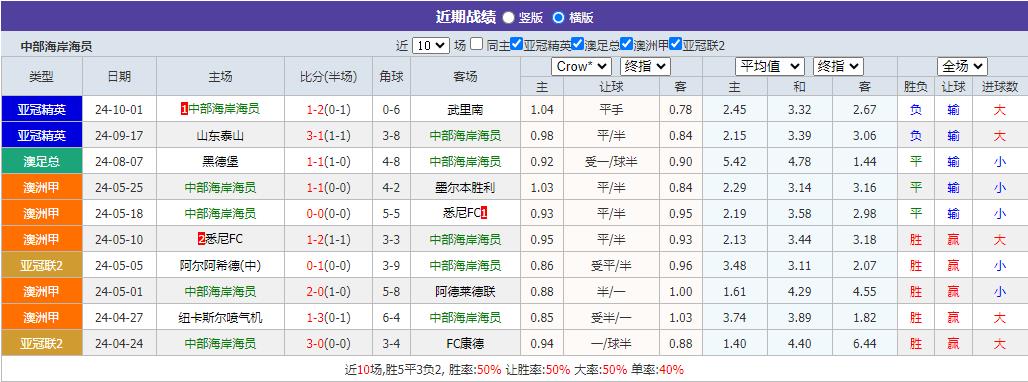The width and height of the screenshot is (1028, 382).
Task: Open home team 纽卡斯尔喷气机
Action: pyautogui.click(x=220, y=318)
